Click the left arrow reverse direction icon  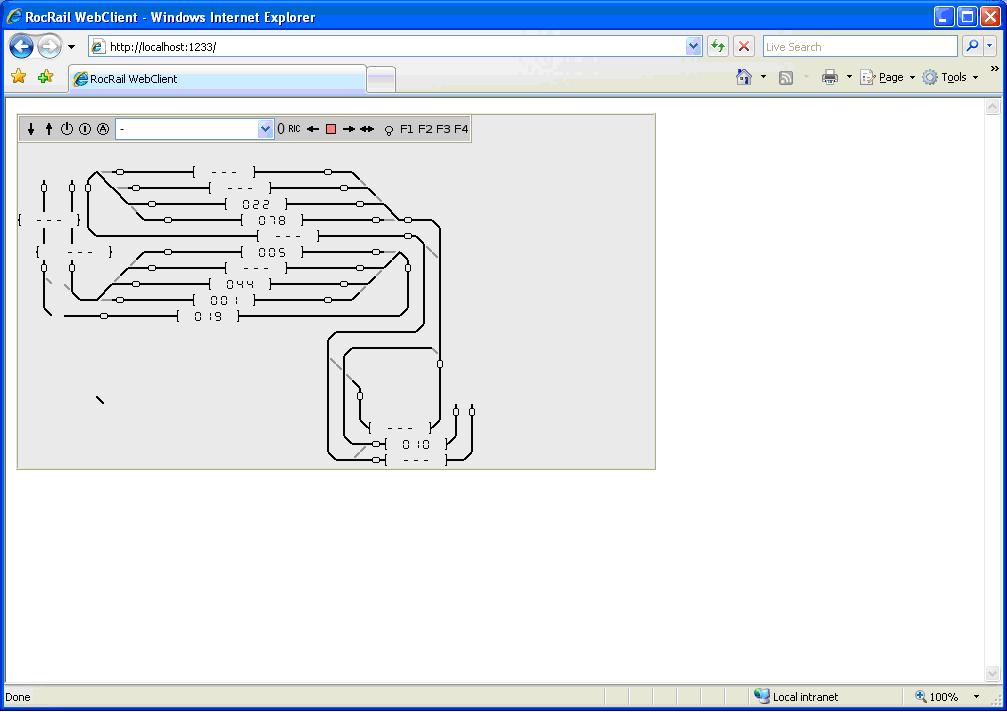pyautogui.click(x=313, y=129)
